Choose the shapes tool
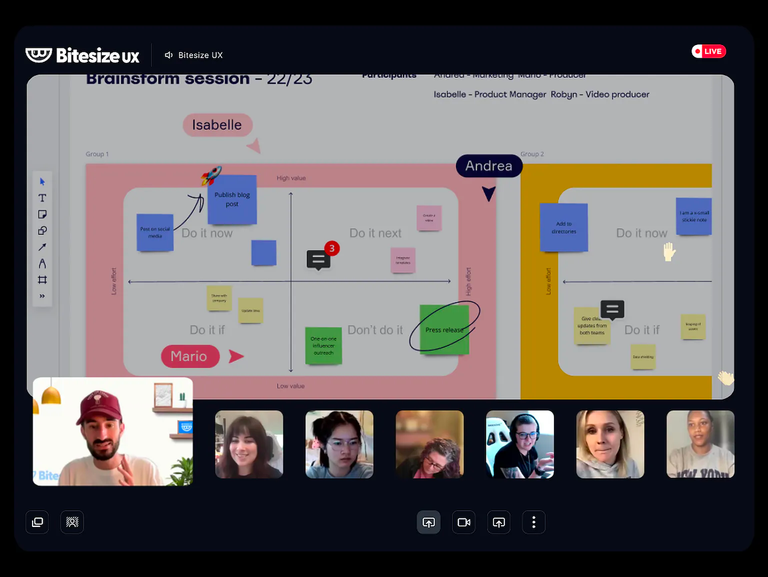The image size is (768, 577). (42, 230)
